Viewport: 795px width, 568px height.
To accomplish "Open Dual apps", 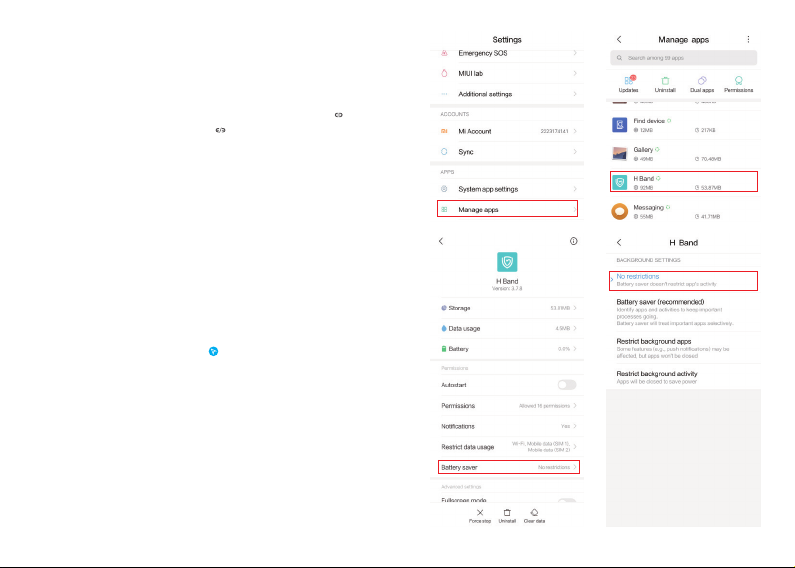I will [702, 84].
